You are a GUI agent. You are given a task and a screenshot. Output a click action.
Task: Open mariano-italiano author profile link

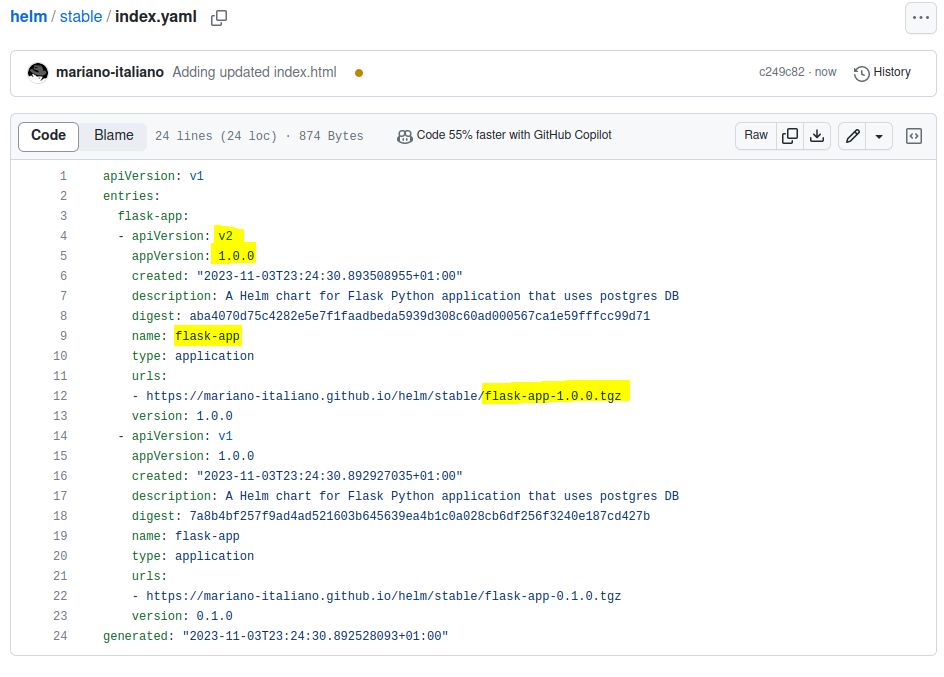110,72
